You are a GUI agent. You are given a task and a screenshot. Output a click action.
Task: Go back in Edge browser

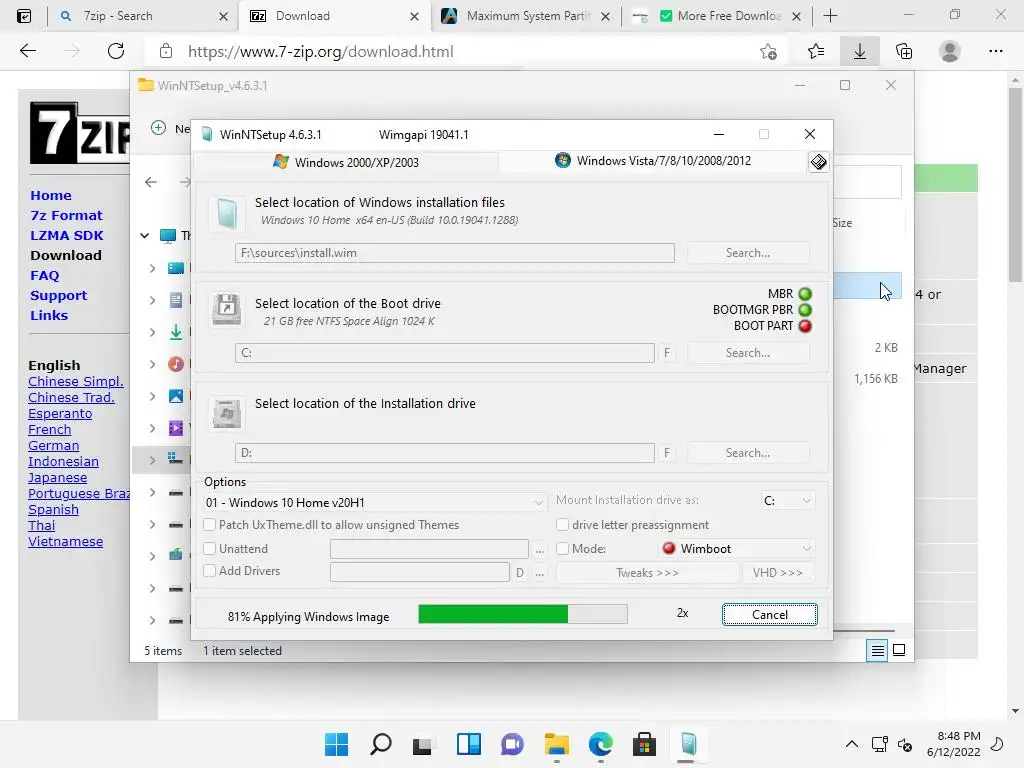pos(27,51)
